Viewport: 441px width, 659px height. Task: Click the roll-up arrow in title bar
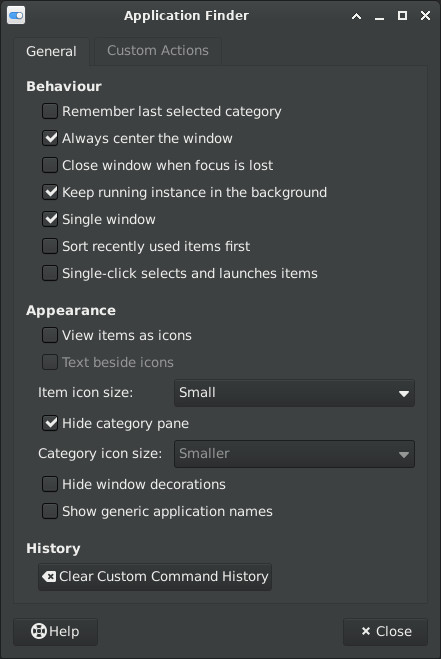pyautogui.click(x=356, y=16)
